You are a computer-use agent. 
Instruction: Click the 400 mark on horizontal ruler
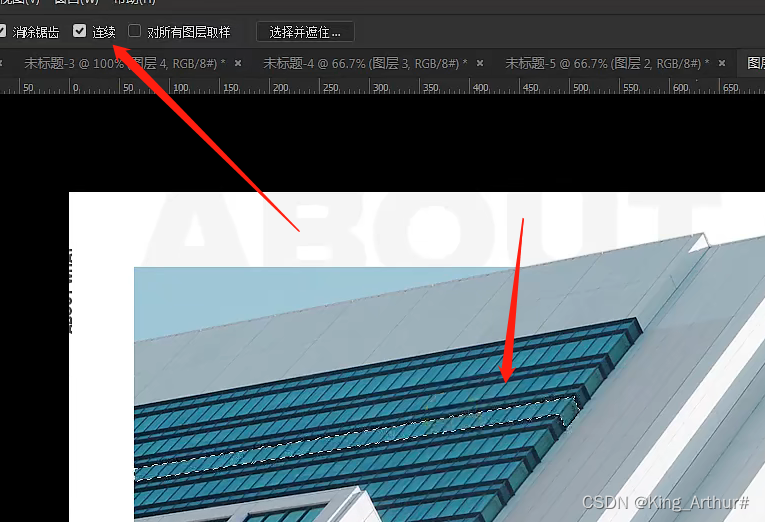(481, 88)
